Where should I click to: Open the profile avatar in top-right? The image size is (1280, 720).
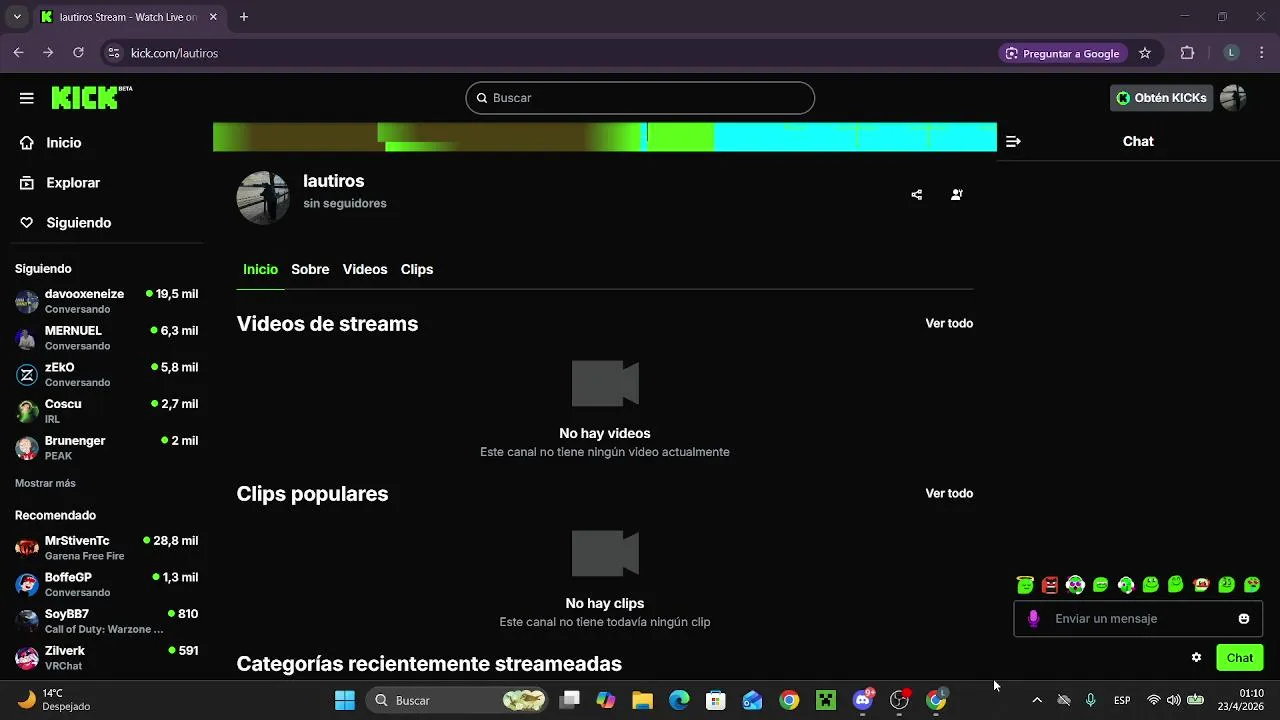point(1233,98)
